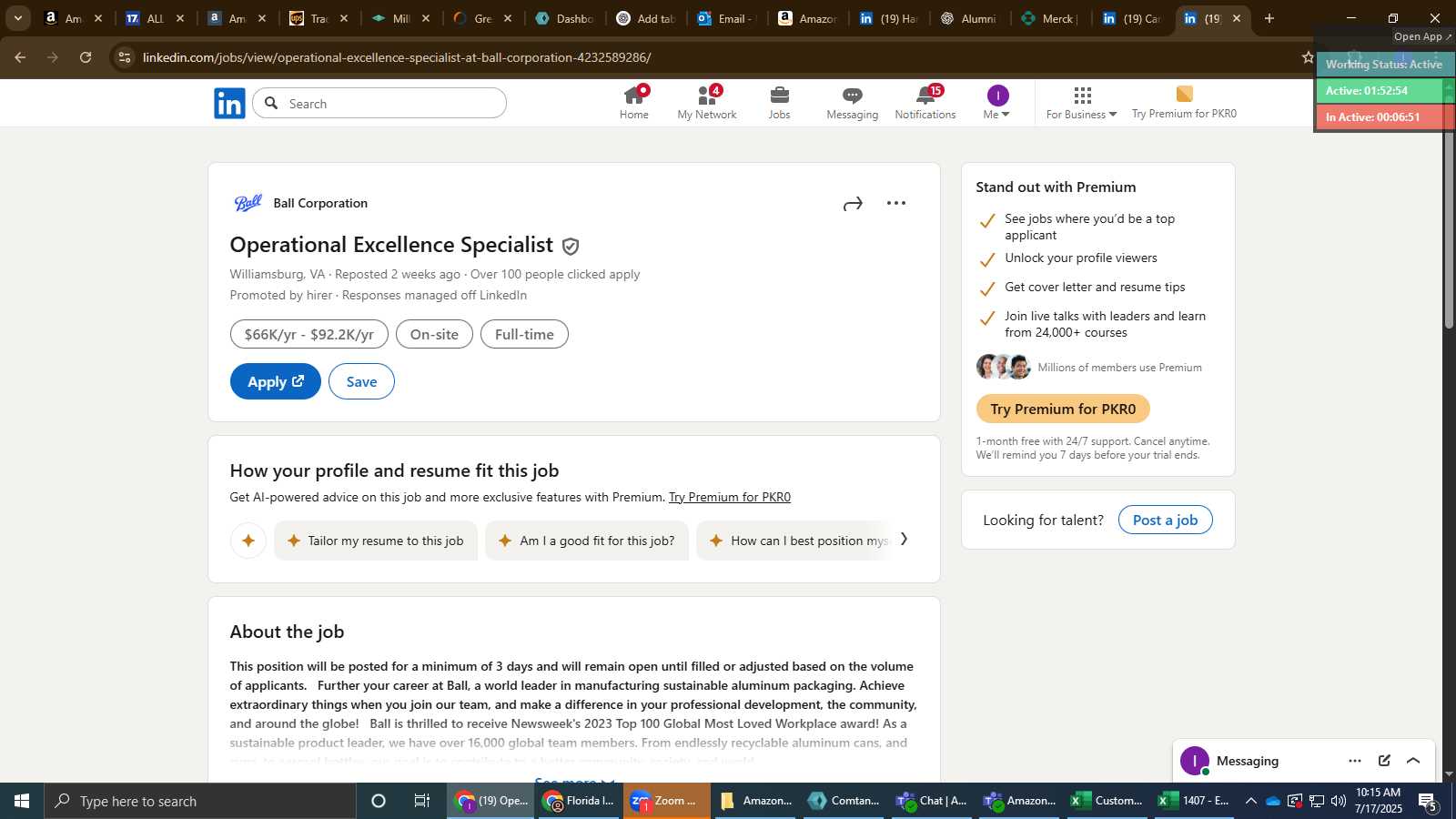This screenshot has width=1456, height=819.
Task: Click the LinkedIn search field
Action: [379, 103]
